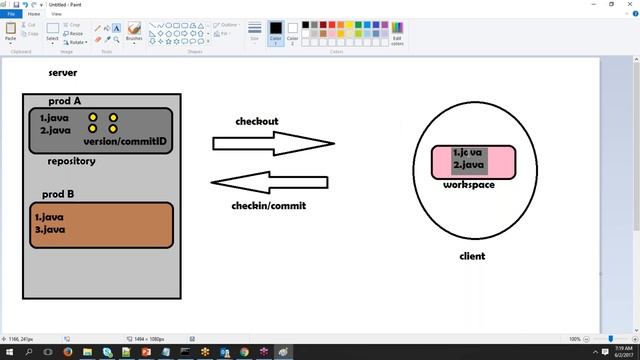Screen dimensions: 640x360
Task: Pick the Oval shape
Action: pyautogui.click(x=169, y=25)
